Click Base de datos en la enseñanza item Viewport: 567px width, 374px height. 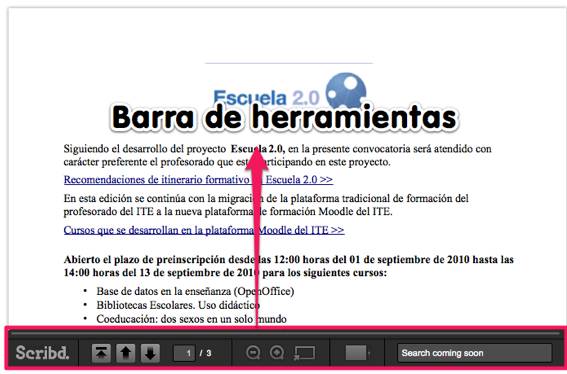195,291
